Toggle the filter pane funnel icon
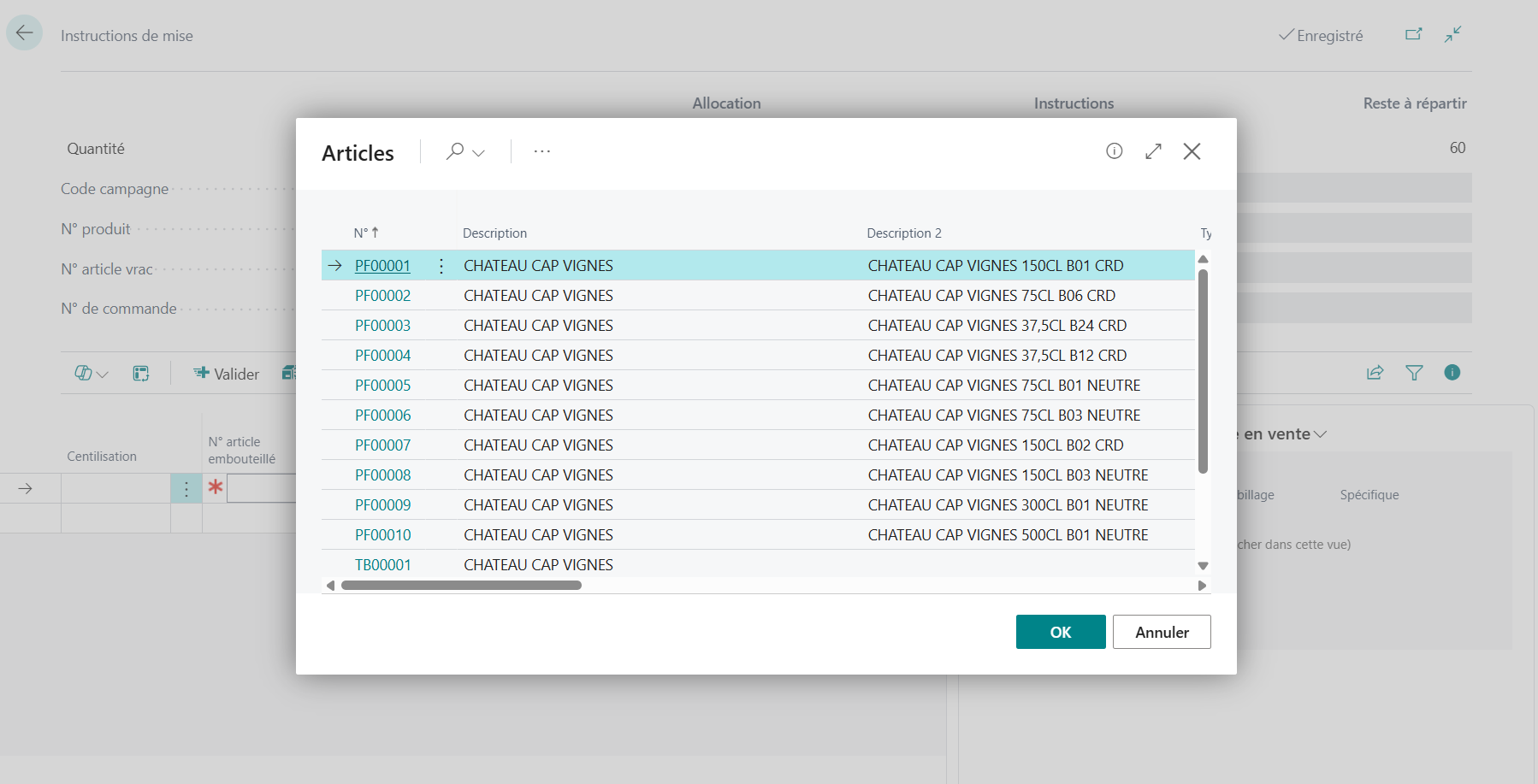The image size is (1538, 784). 1415,373
